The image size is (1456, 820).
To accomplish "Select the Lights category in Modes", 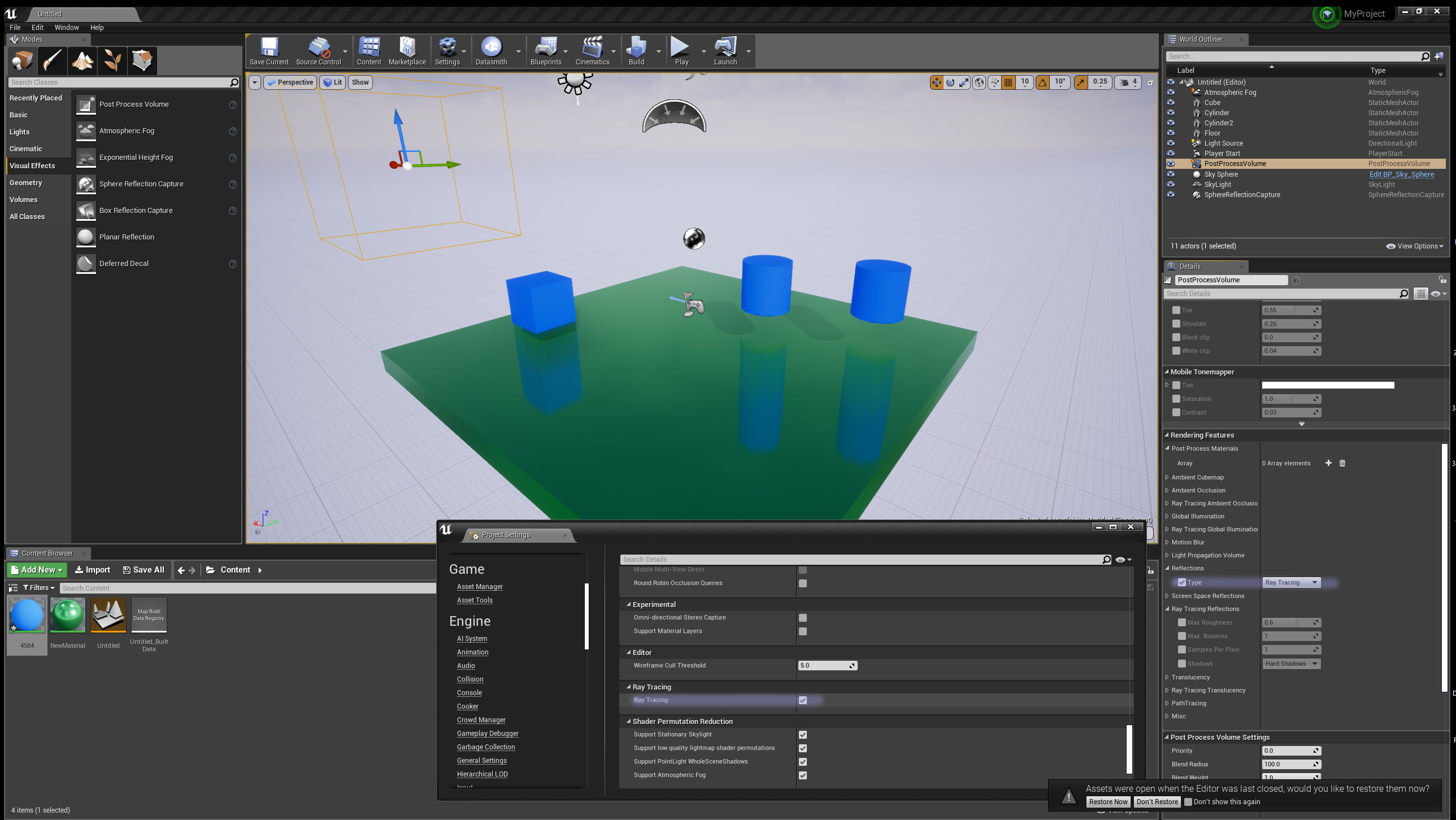I will point(19,132).
